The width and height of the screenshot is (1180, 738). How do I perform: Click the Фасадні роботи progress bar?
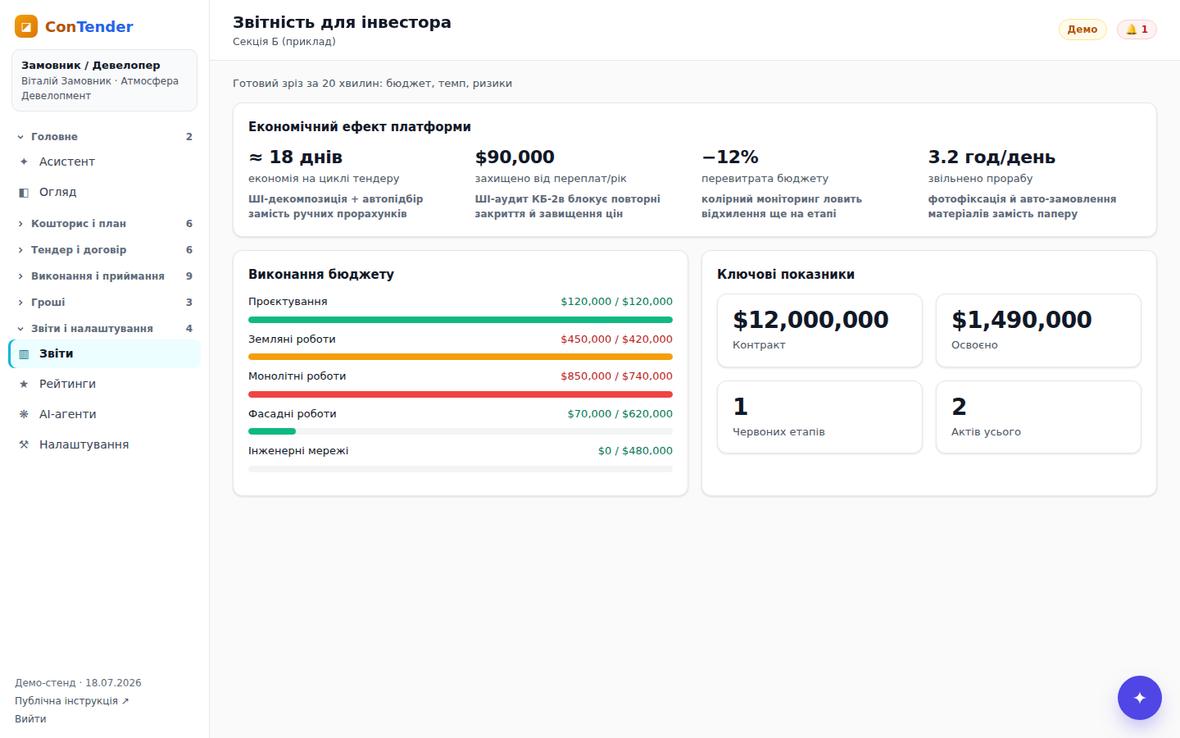coord(461,432)
